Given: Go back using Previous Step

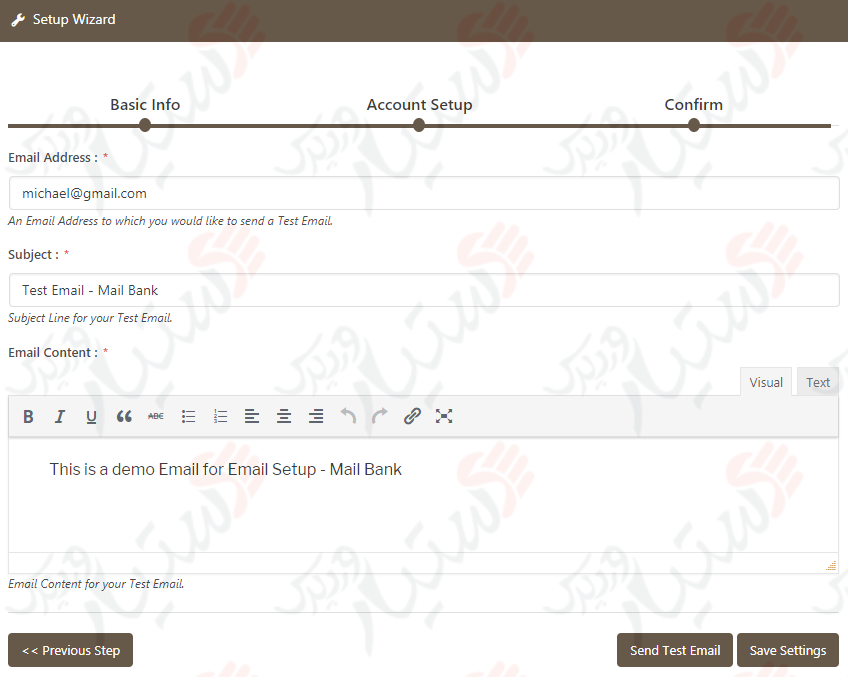Looking at the screenshot, I should 70,650.
